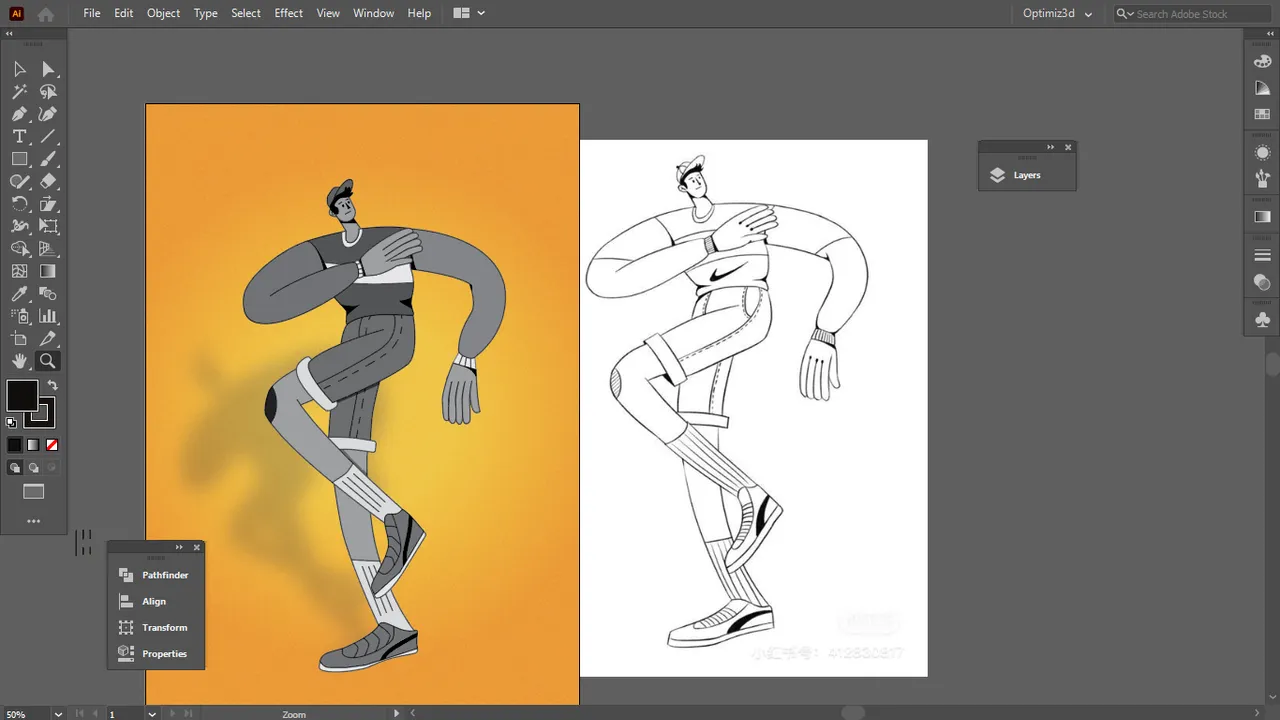Select the Perspective Grid tool
The height and width of the screenshot is (720, 1280).
[x=47, y=249]
